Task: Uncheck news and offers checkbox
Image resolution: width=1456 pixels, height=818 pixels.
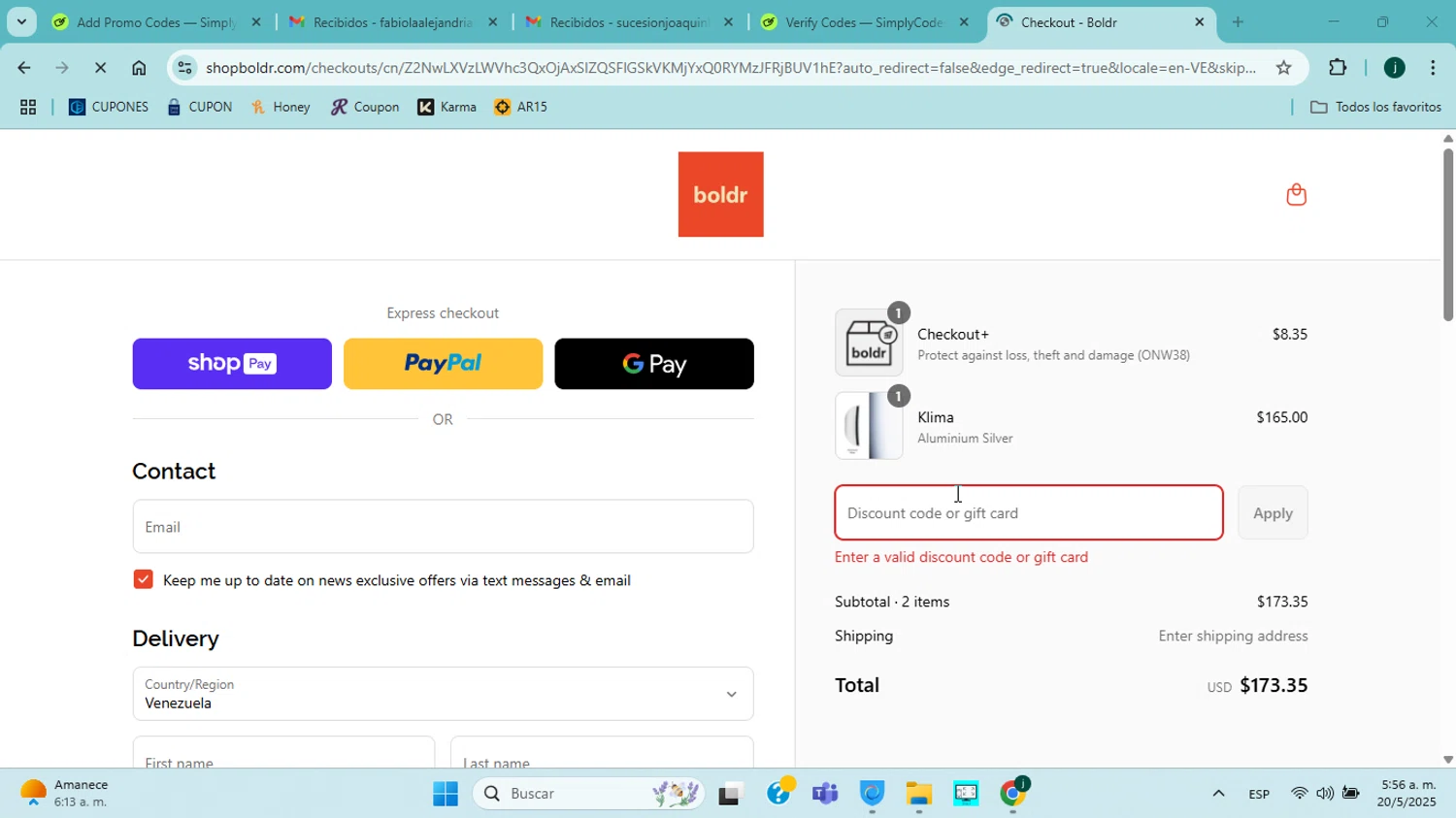Action: pyautogui.click(x=143, y=580)
